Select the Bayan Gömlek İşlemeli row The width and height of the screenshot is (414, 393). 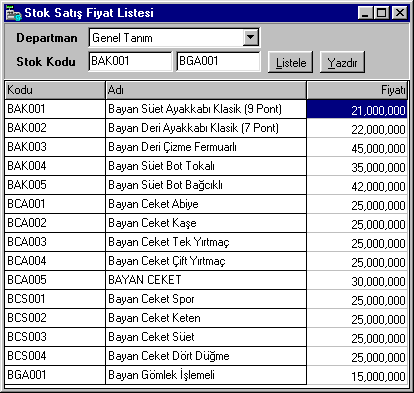[206, 375]
